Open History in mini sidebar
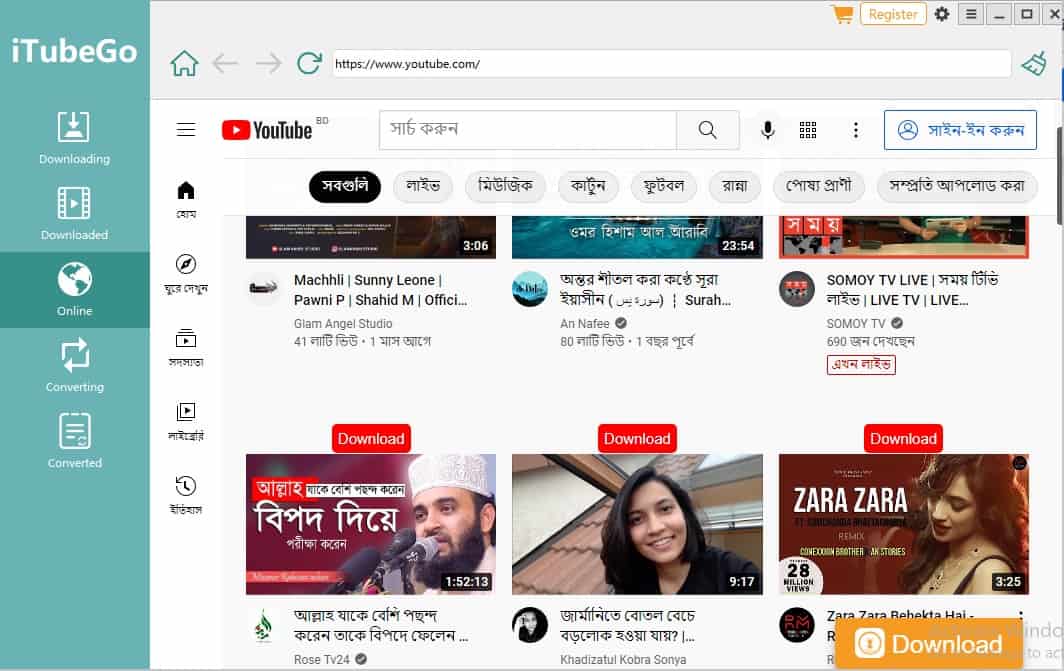Screen dimensions: 1064x671 click(x=186, y=495)
